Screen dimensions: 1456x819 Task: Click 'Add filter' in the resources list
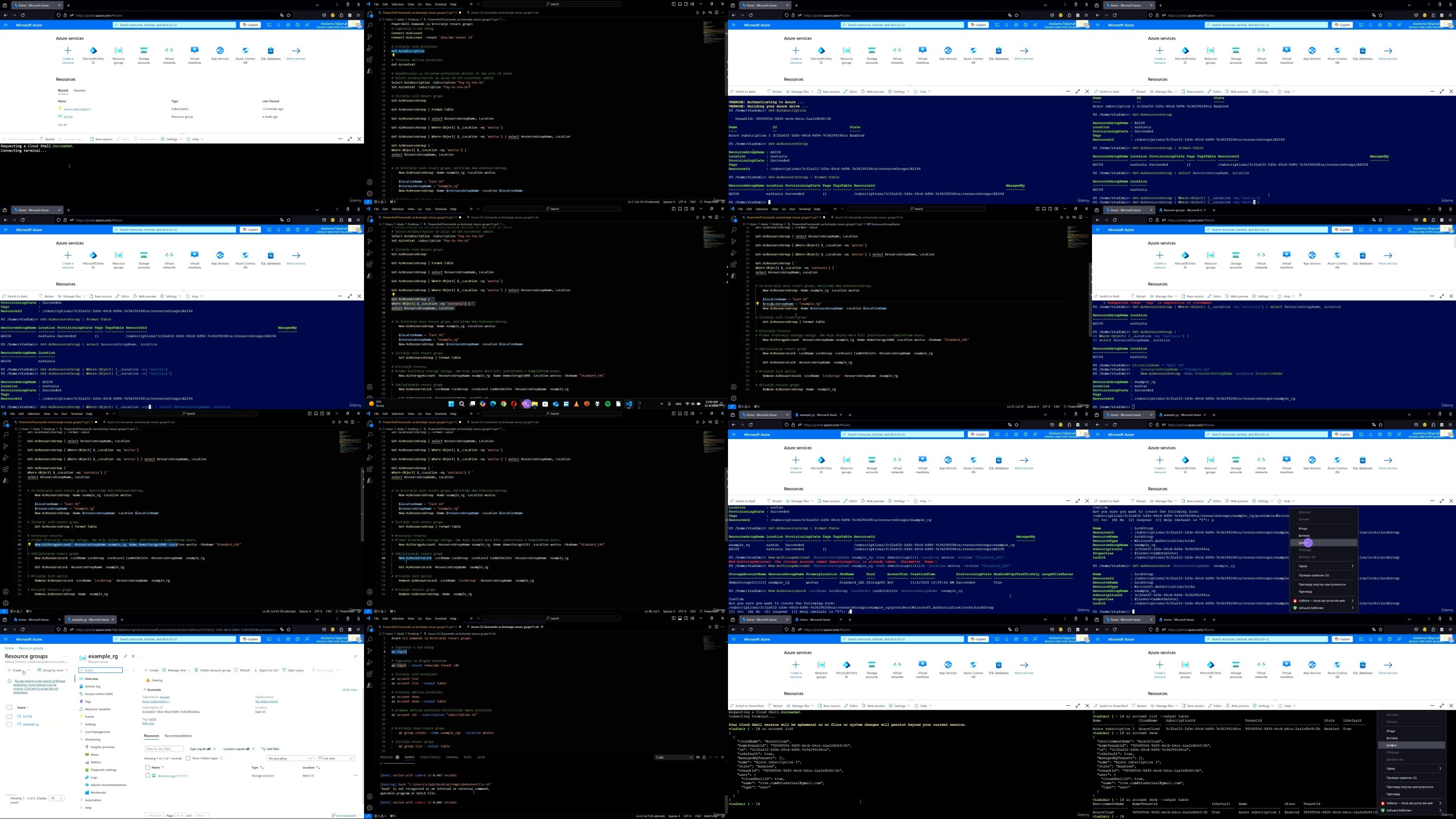pos(271,749)
